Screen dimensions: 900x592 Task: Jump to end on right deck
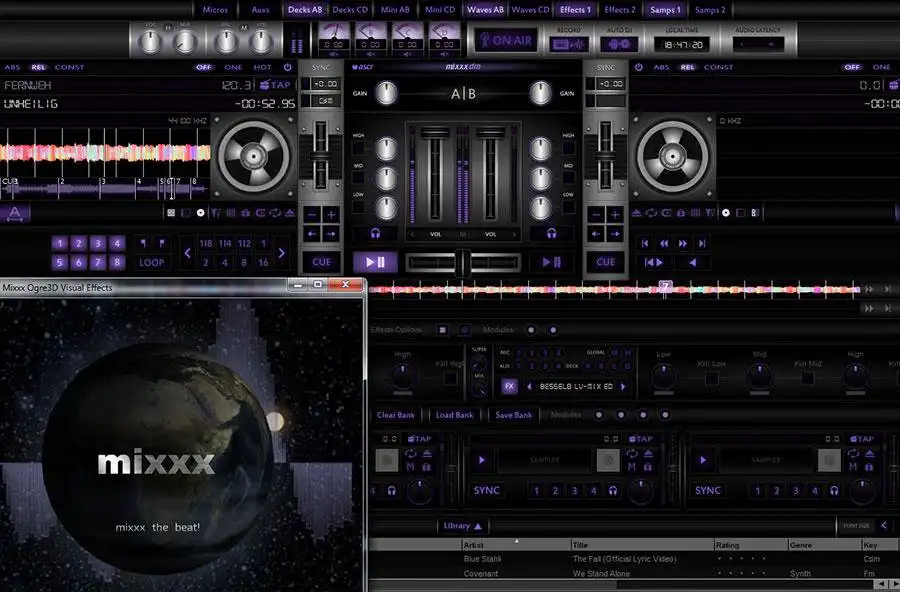(702, 243)
